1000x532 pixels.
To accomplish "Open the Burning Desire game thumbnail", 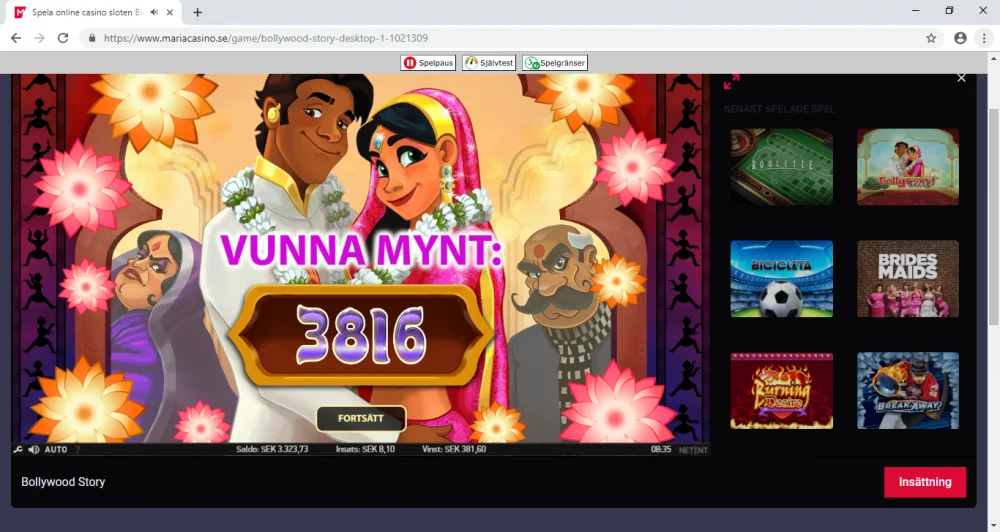I will tap(781, 390).
